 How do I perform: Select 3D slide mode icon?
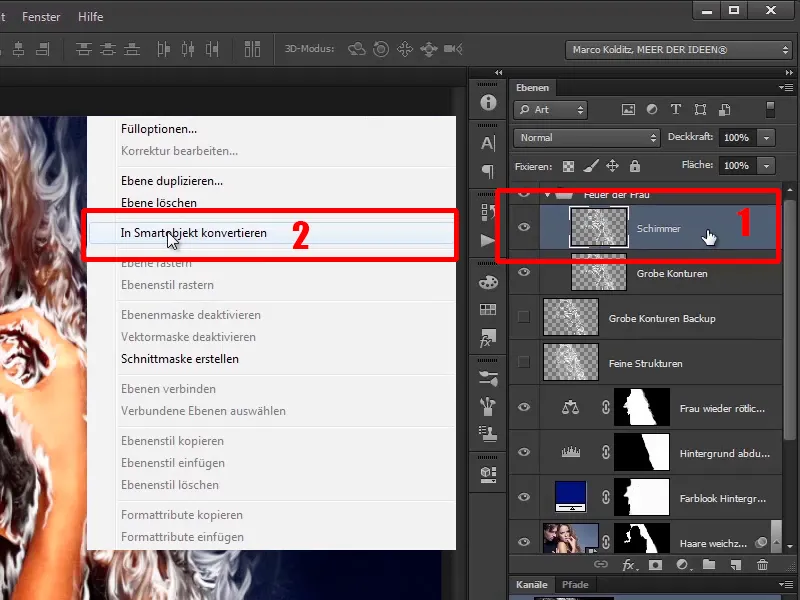coord(429,49)
